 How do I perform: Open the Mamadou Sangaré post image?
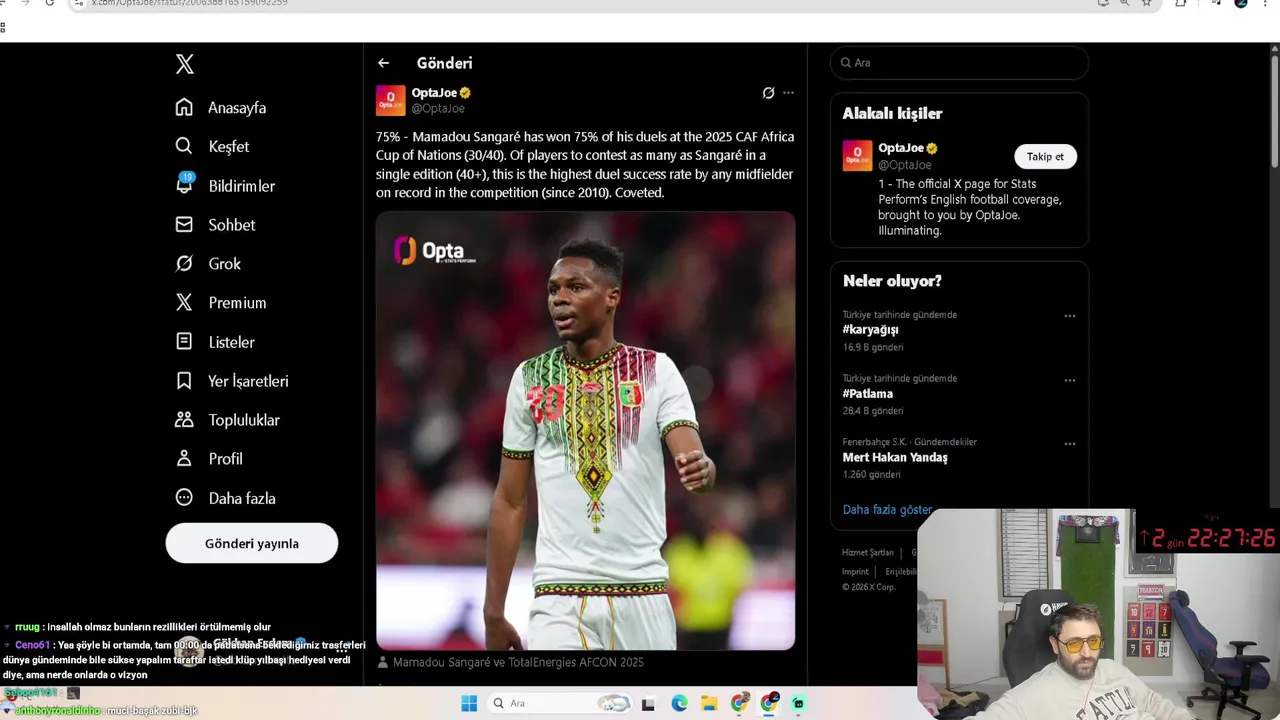pyautogui.click(x=585, y=430)
